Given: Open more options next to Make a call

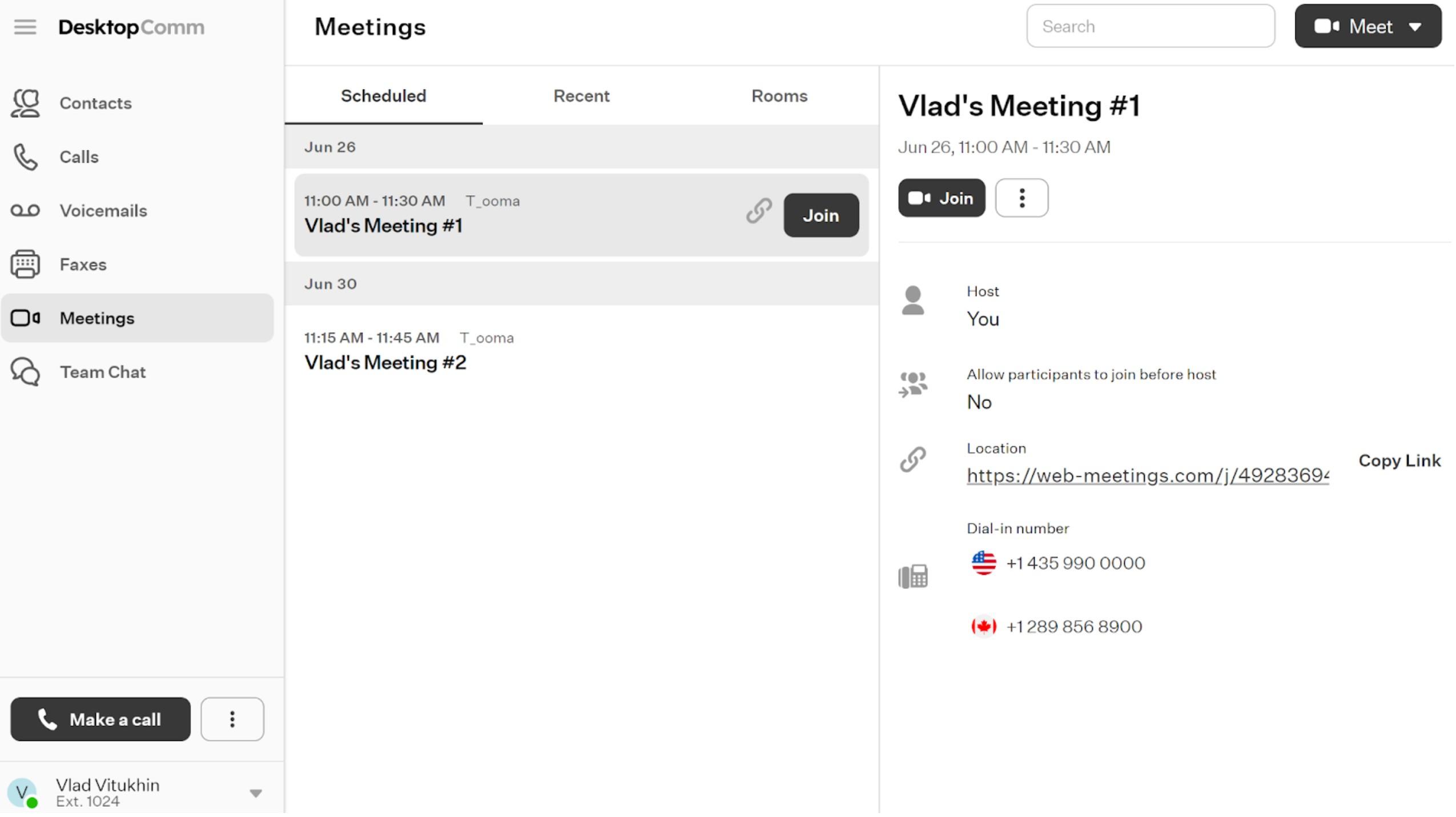Looking at the screenshot, I should coord(232,719).
